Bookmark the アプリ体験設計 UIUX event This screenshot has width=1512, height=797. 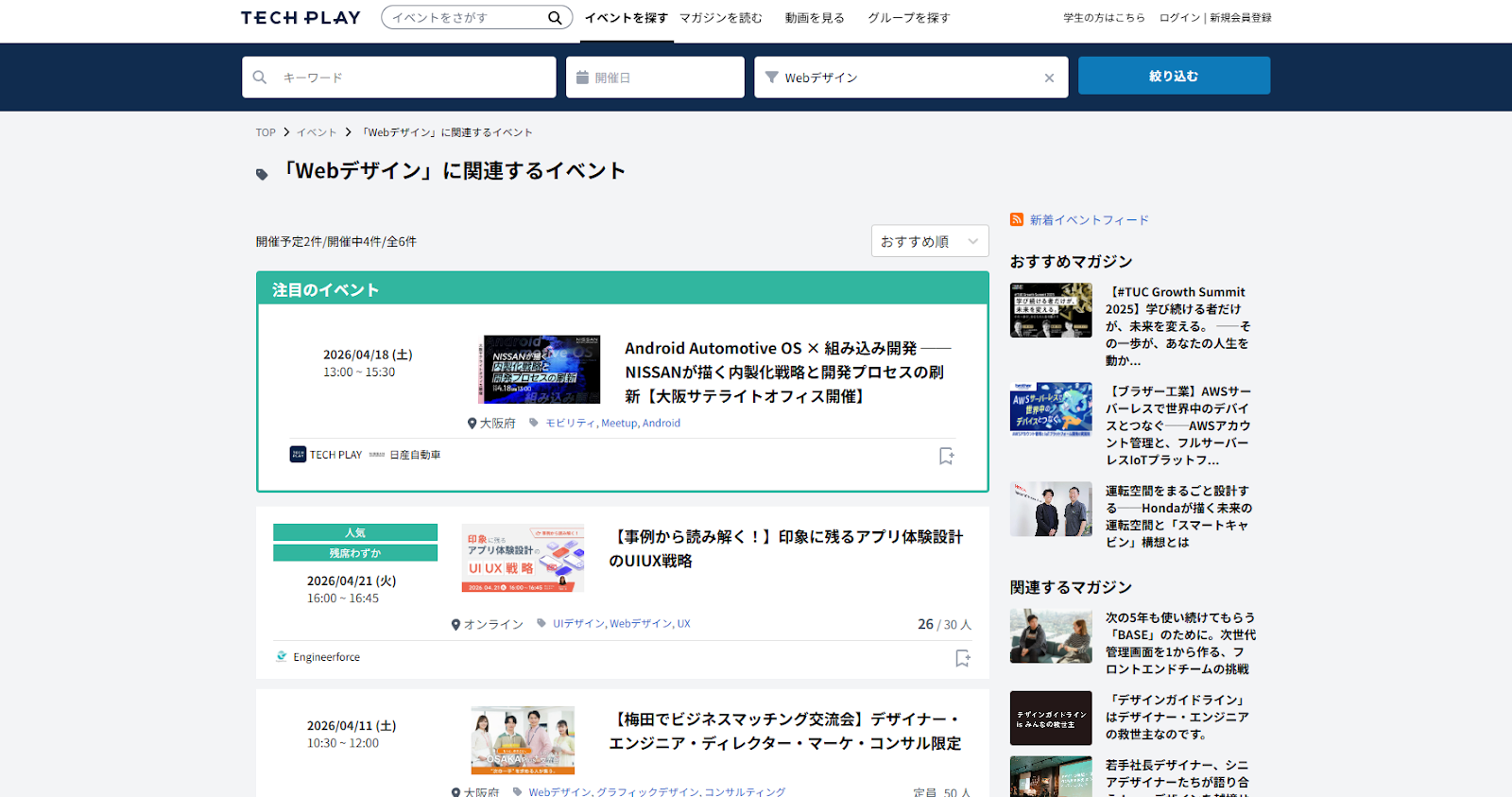[962, 658]
